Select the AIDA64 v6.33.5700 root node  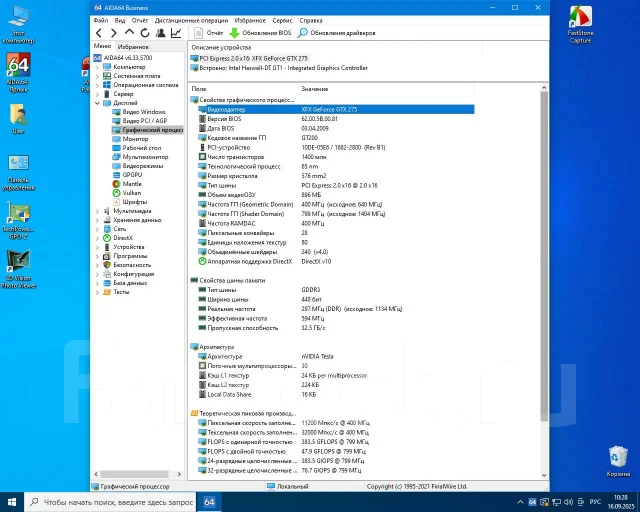[x=123, y=58]
